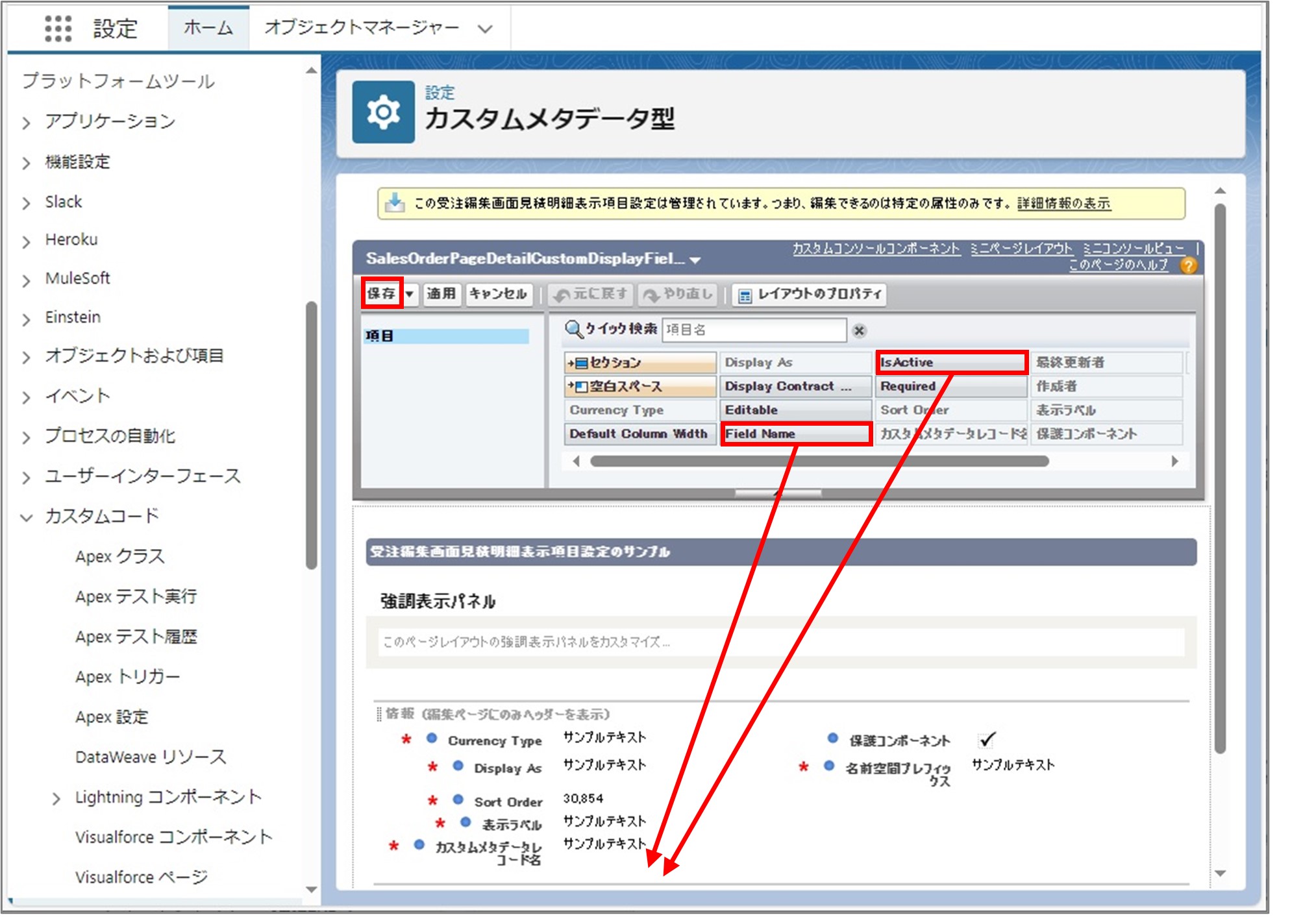Open Apex クラス in sidebar

click(120, 556)
